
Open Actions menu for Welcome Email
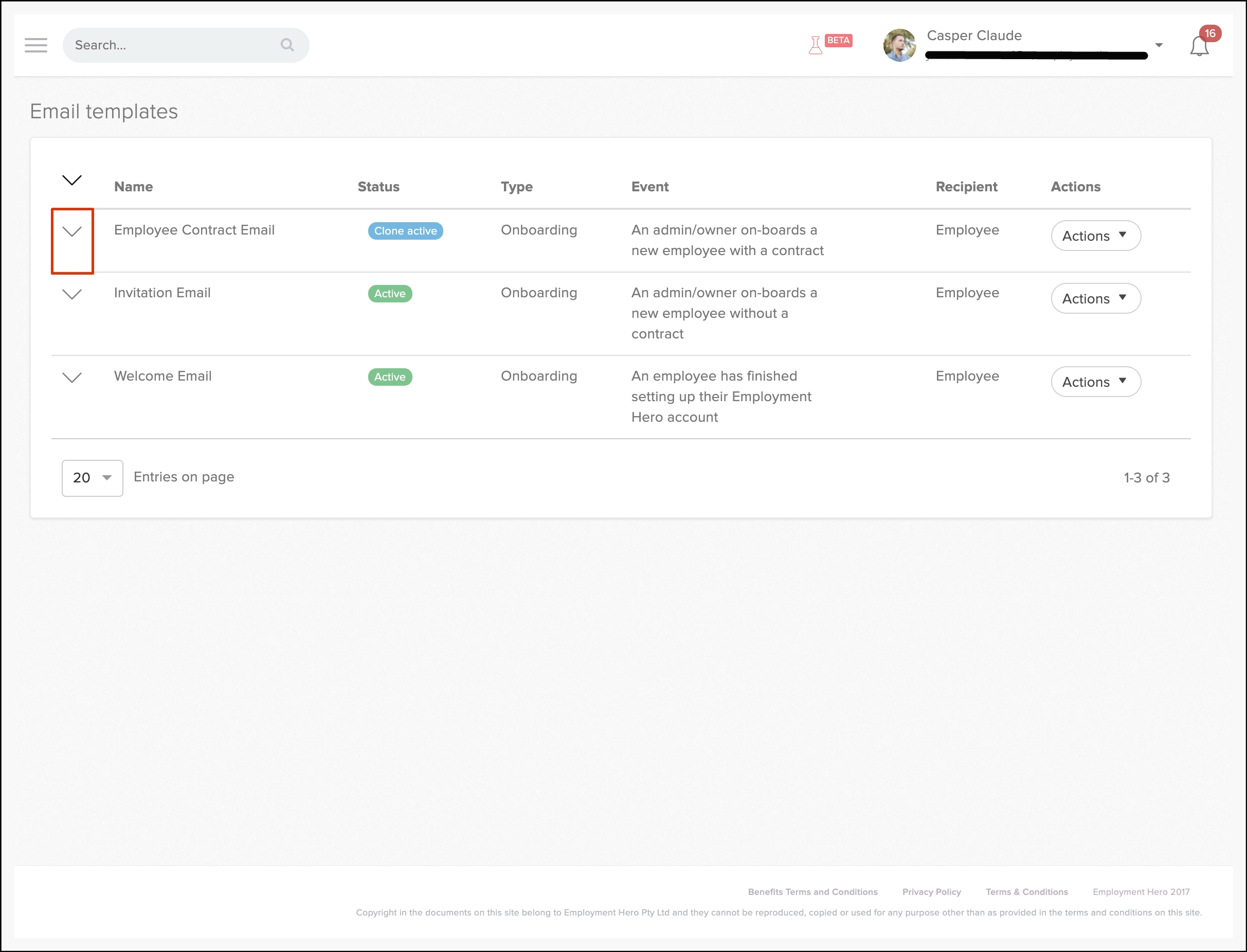point(1095,382)
